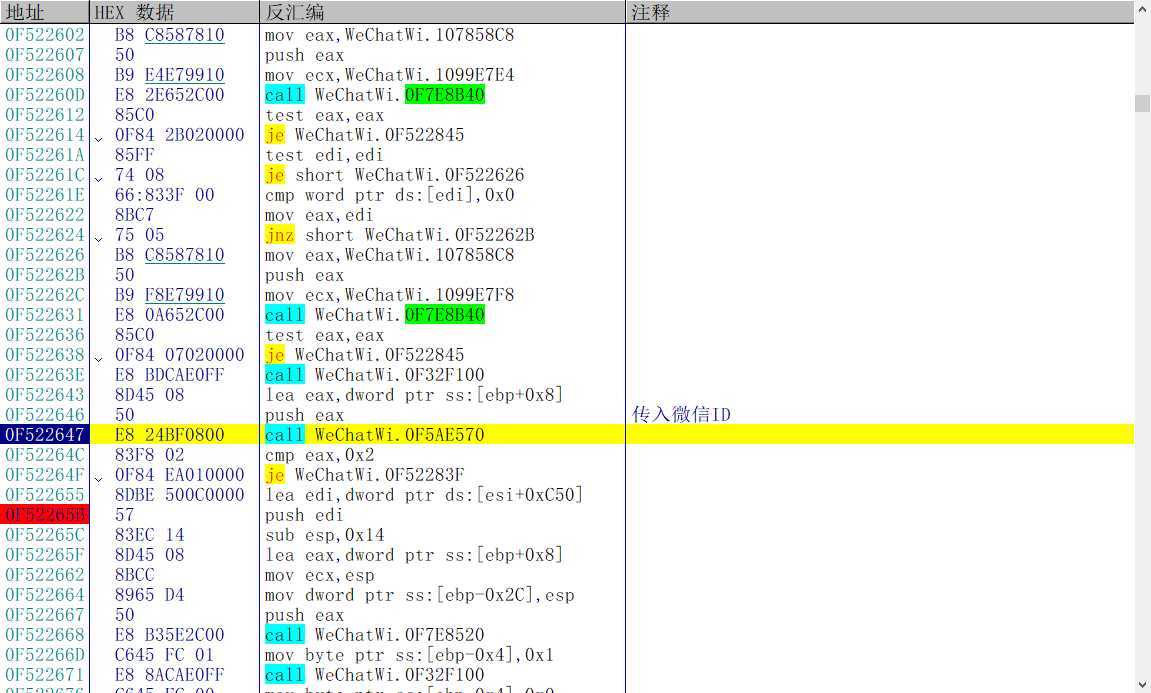Image resolution: width=1151 pixels, height=693 pixels.
Task: Click instruction mov ecx,WeChatWi.1099E7E4
Action: click(390, 75)
